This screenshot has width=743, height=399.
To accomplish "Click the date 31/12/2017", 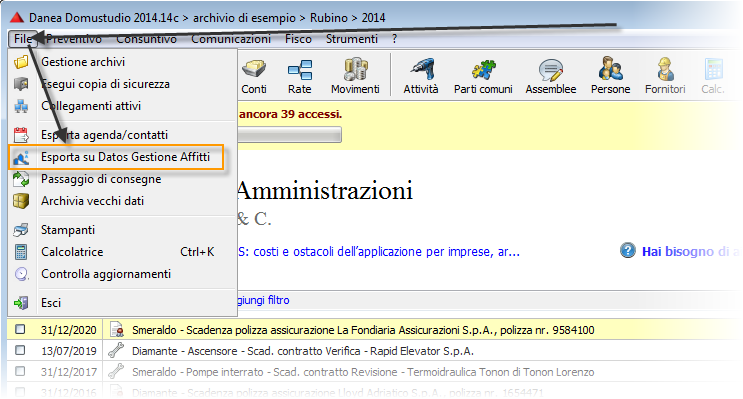I will (69, 372).
